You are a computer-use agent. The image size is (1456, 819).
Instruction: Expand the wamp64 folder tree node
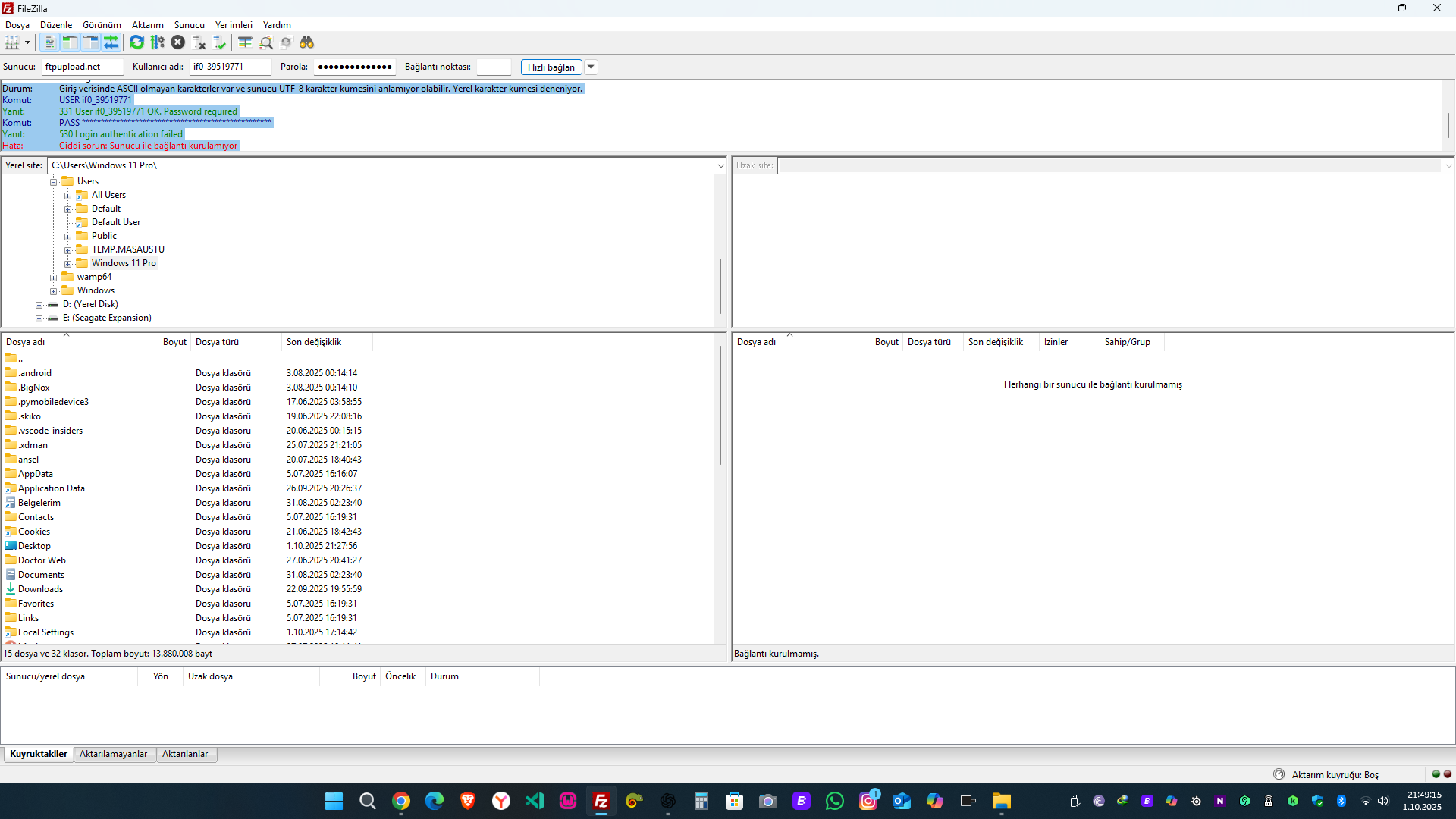click(54, 278)
